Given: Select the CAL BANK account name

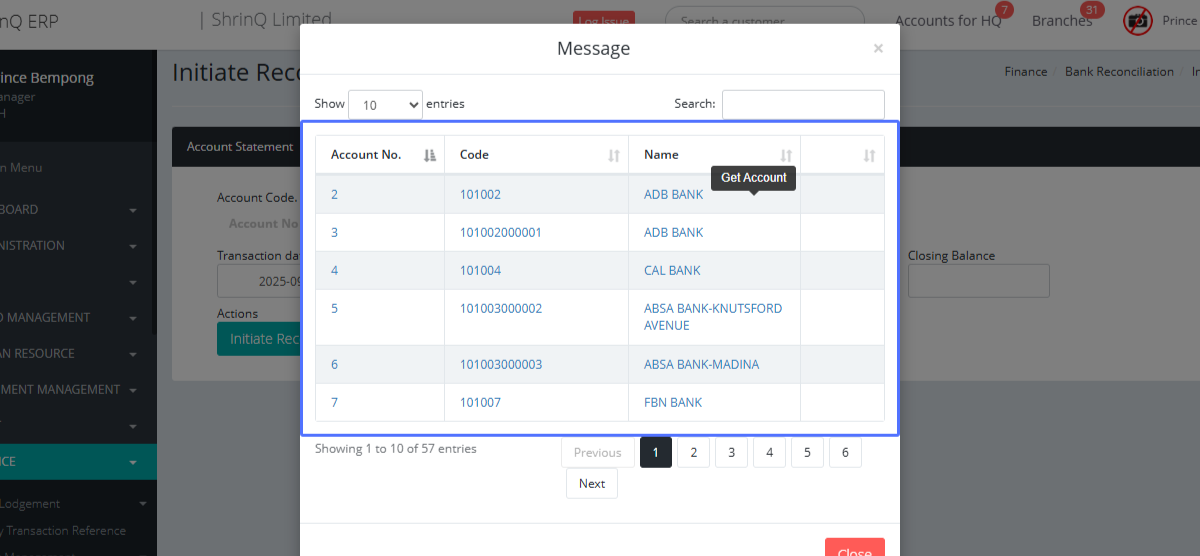Looking at the screenshot, I should 672,271.
